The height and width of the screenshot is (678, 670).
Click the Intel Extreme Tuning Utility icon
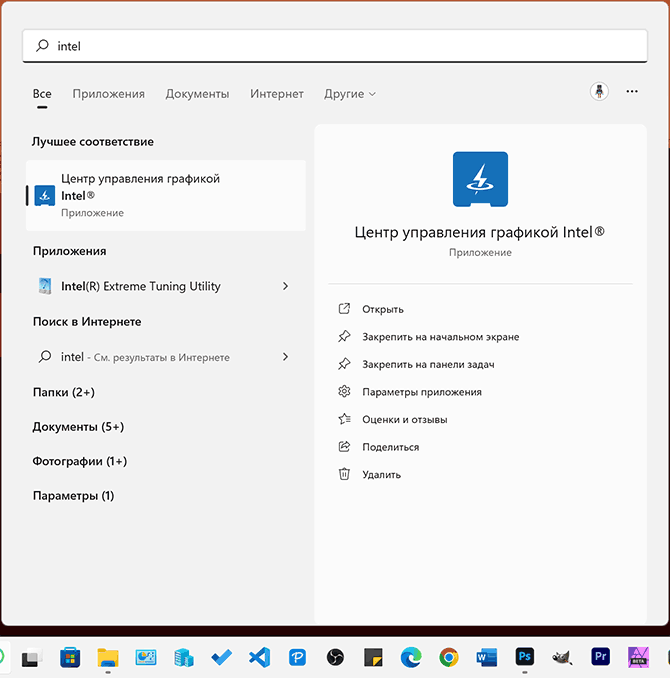point(45,286)
